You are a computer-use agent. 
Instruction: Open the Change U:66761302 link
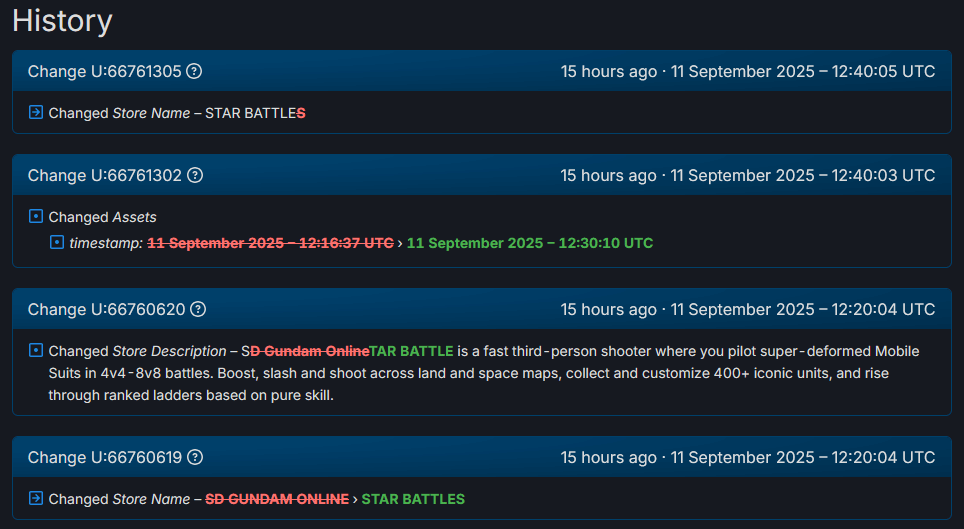point(104,176)
